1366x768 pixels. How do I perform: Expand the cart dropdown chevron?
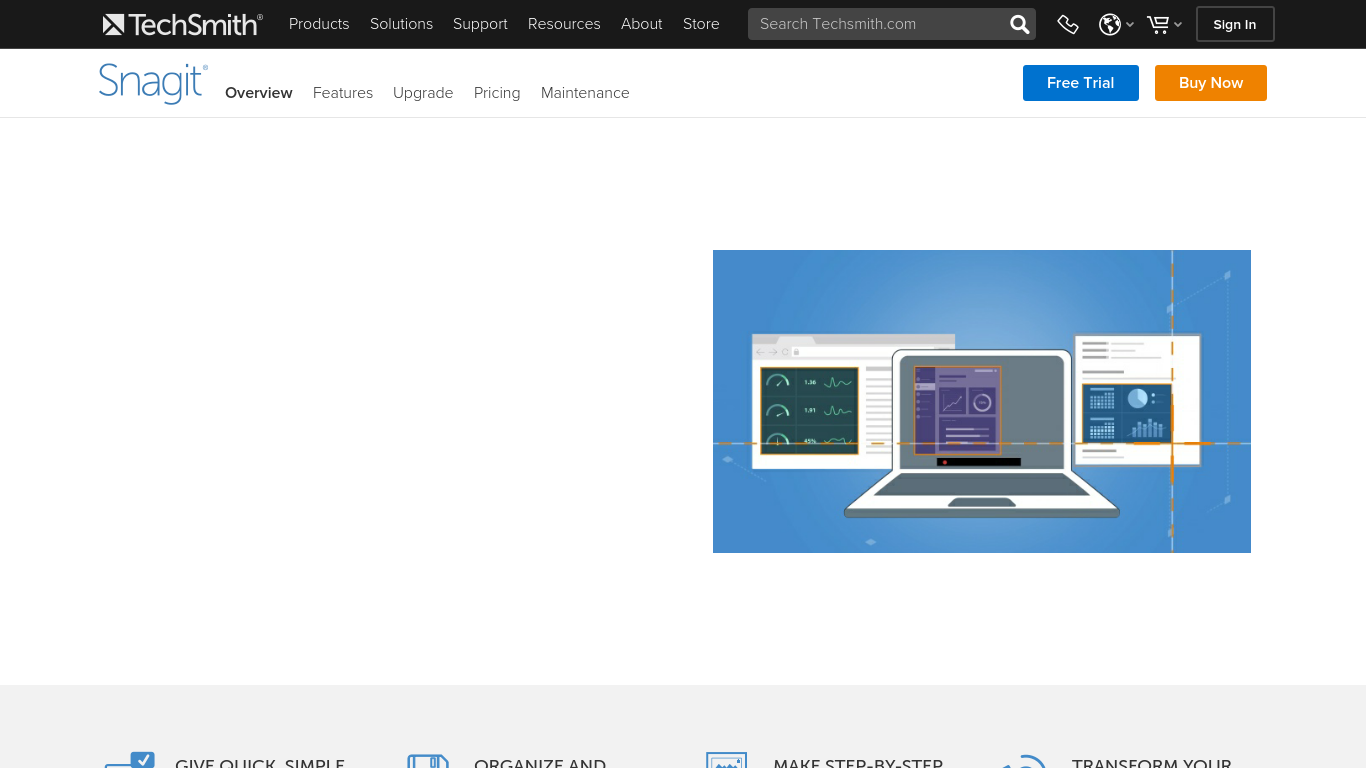pyautogui.click(x=1179, y=24)
